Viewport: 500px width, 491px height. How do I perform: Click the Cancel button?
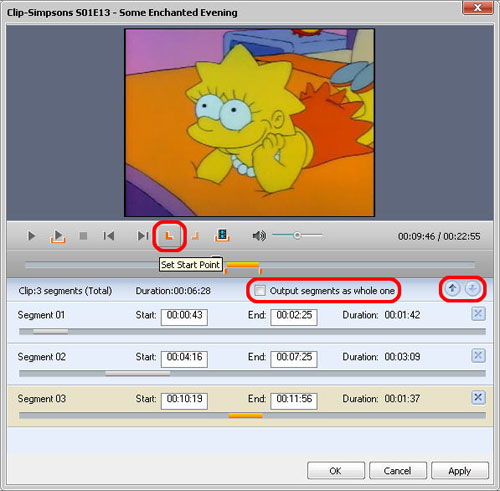(398, 471)
